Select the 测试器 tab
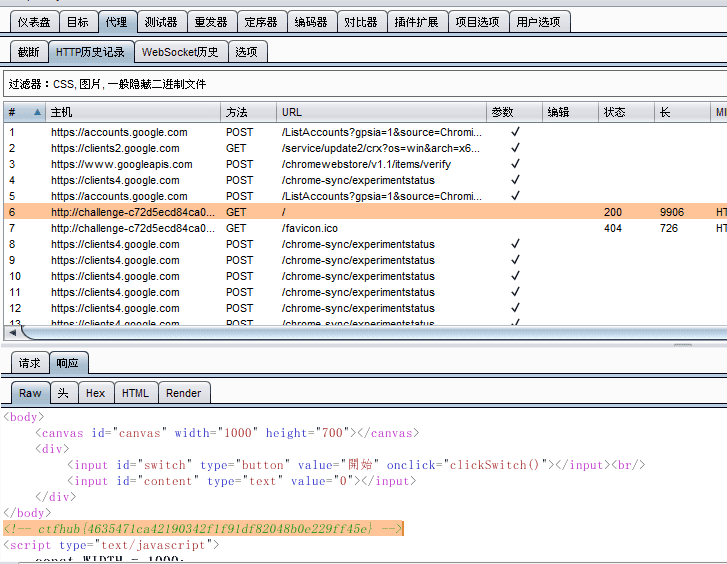The height and width of the screenshot is (564, 727). point(160,22)
